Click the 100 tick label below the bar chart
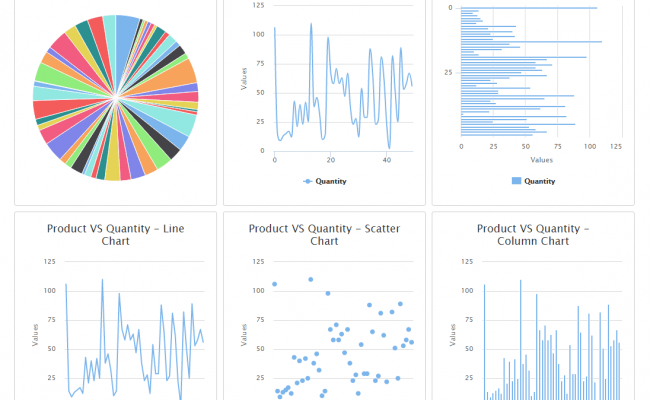This screenshot has width=650, height=400. [590, 146]
